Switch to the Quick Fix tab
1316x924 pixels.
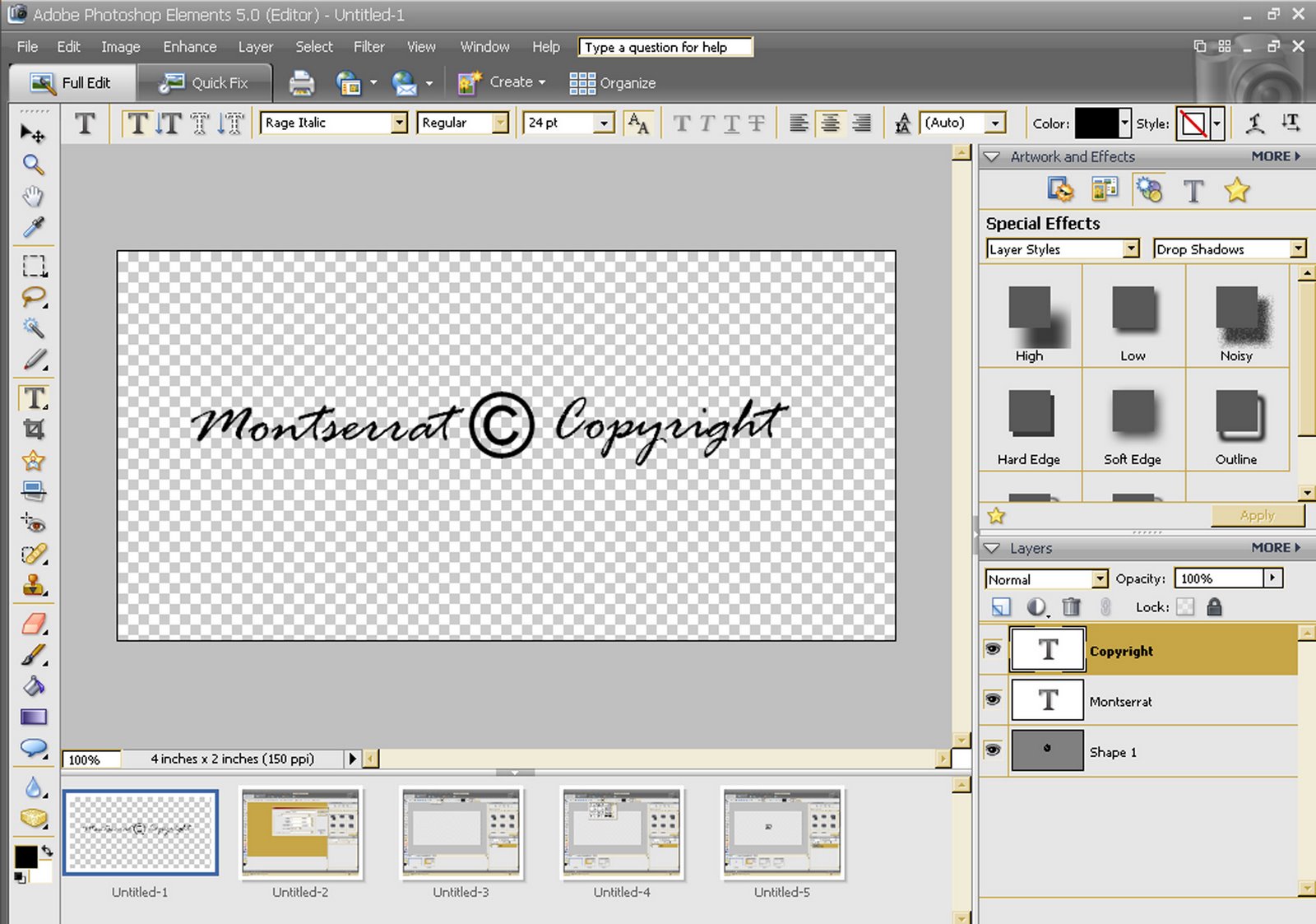pyautogui.click(x=204, y=83)
